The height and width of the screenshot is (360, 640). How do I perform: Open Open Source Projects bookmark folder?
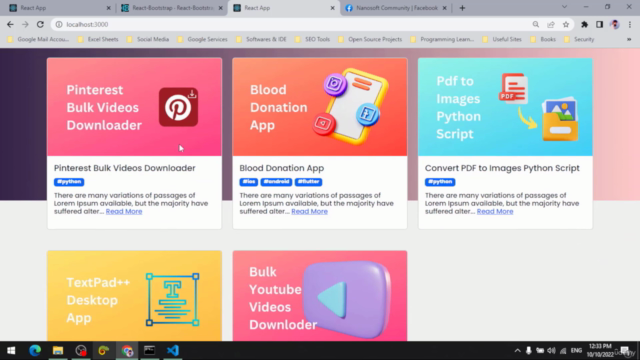click(x=370, y=39)
